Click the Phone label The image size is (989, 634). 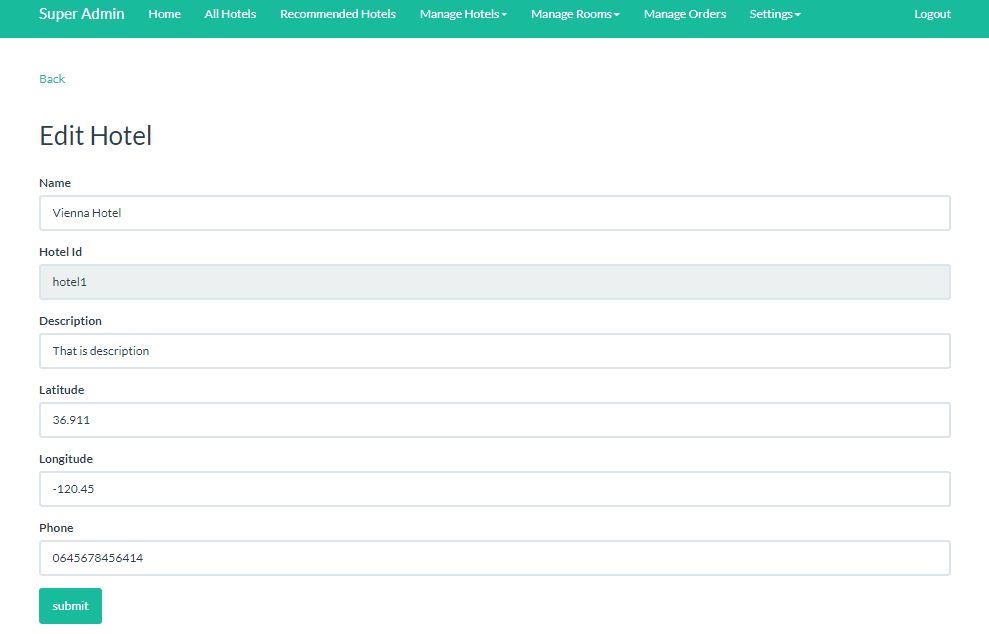pos(56,528)
